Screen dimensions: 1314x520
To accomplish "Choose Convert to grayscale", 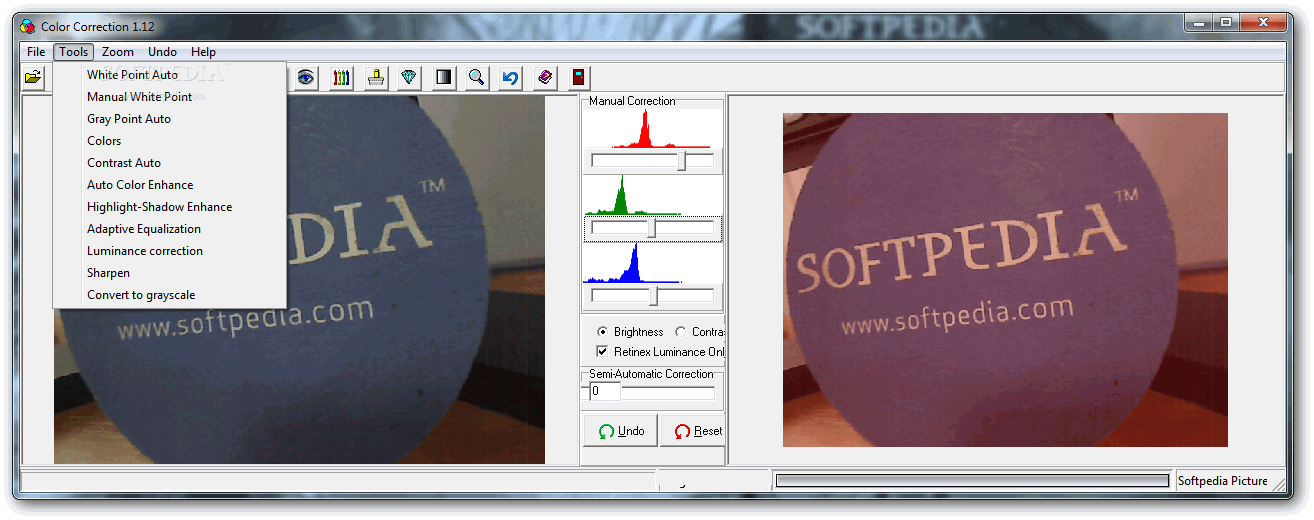I will 170,295.
